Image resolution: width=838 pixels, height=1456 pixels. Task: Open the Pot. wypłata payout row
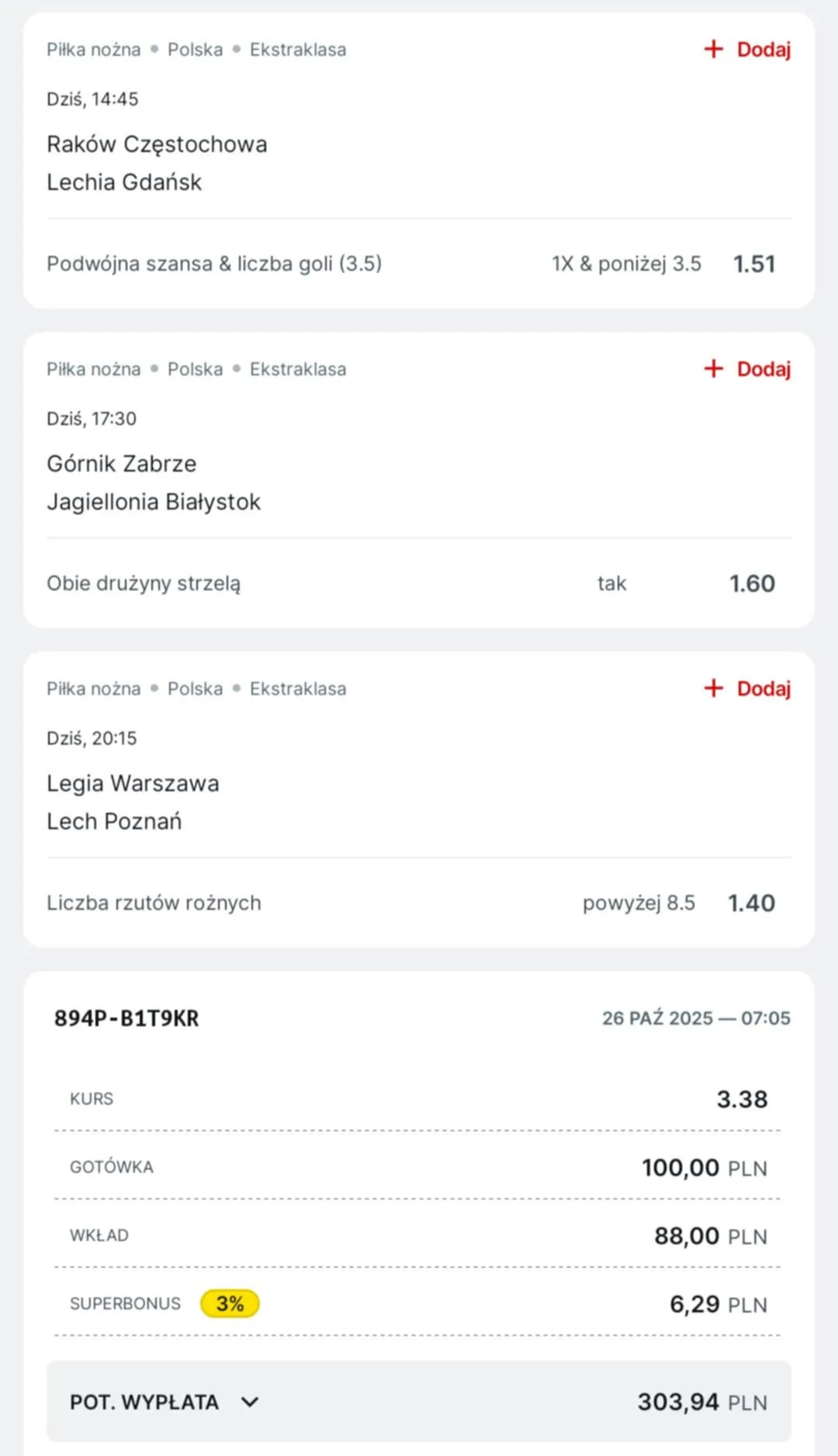click(419, 1402)
